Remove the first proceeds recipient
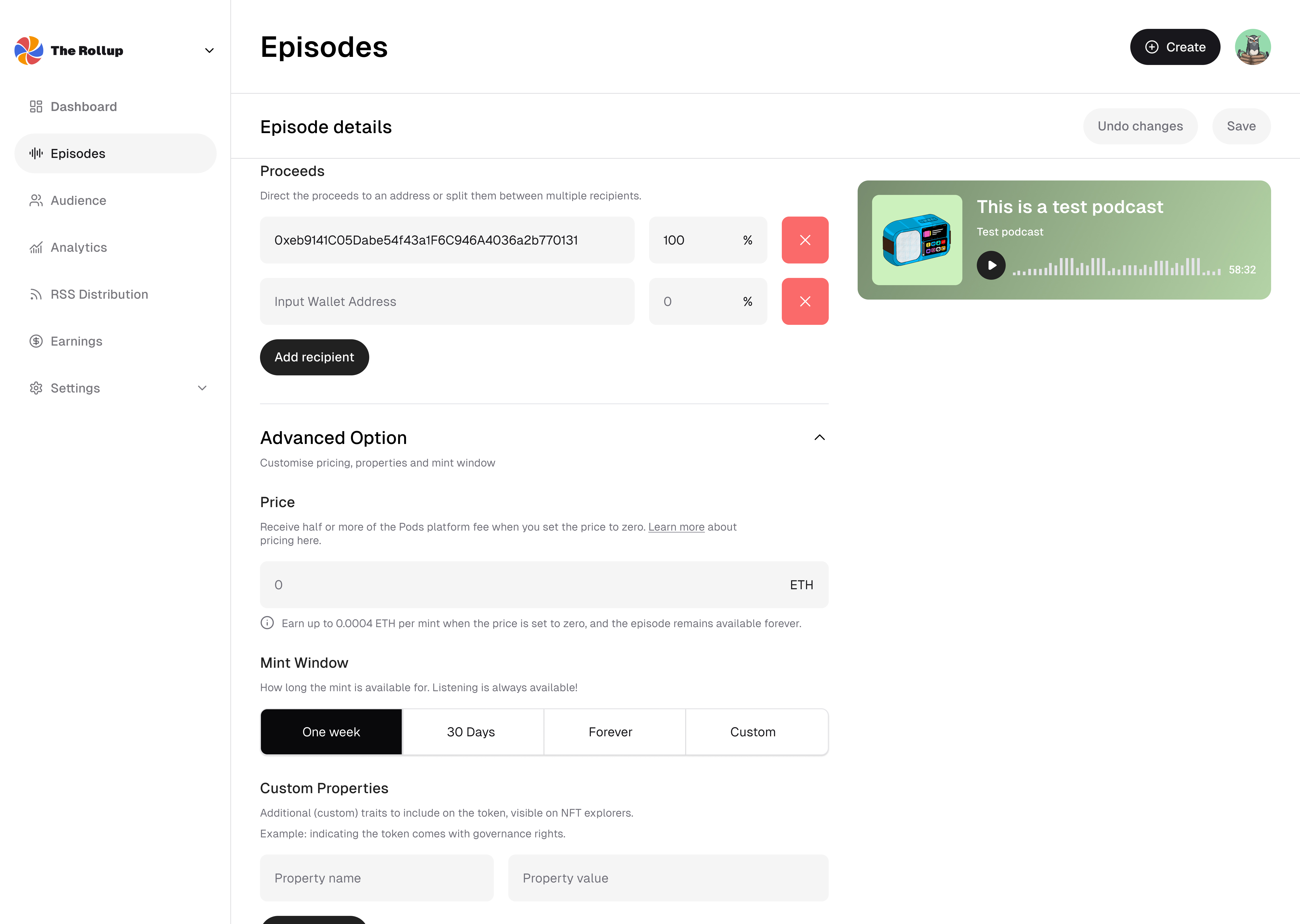Viewport: 1300px width, 924px height. pyautogui.click(x=805, y=240)
